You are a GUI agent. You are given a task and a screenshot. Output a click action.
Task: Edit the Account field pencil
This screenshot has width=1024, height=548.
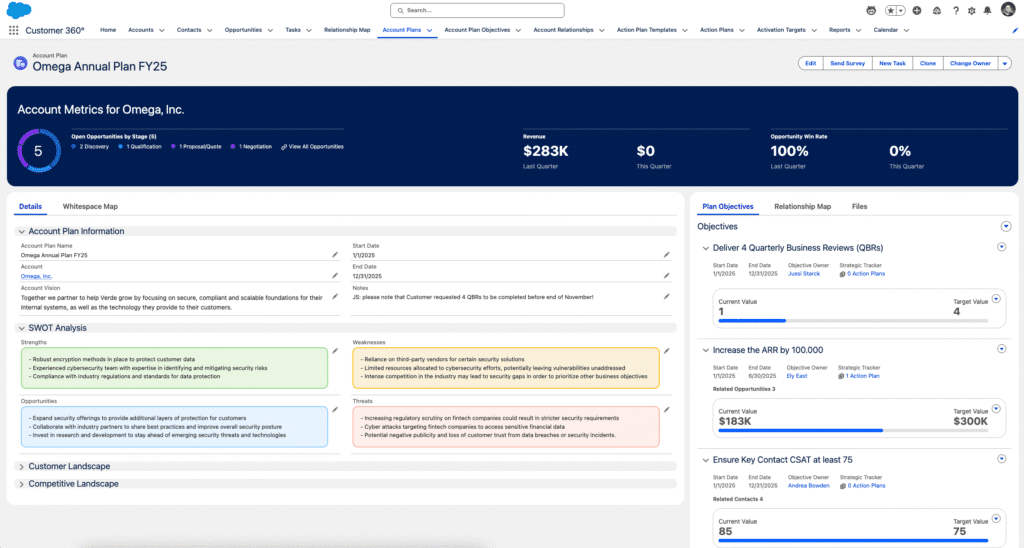(x=335, y=276)
